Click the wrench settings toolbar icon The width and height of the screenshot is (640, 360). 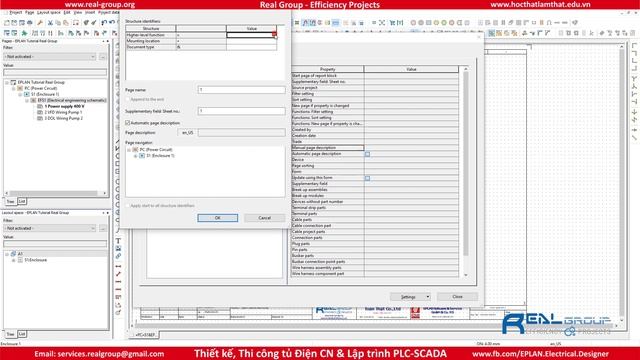pos(40,23)
